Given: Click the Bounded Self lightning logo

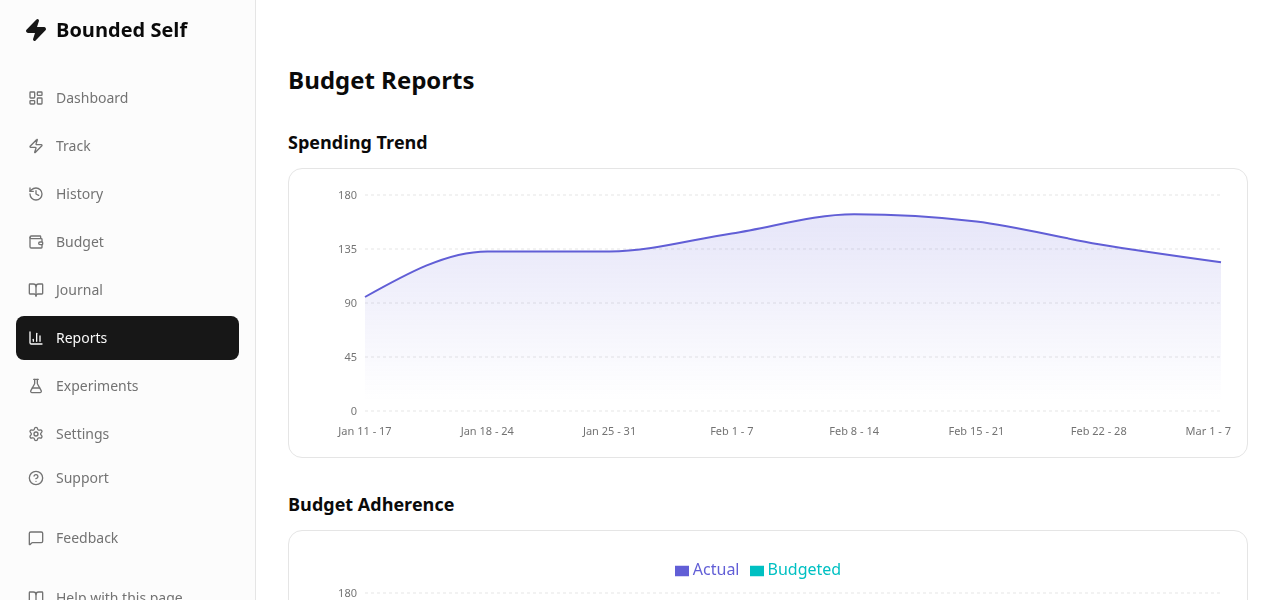Looking at the screenshot, I should [x=36, y=29].
